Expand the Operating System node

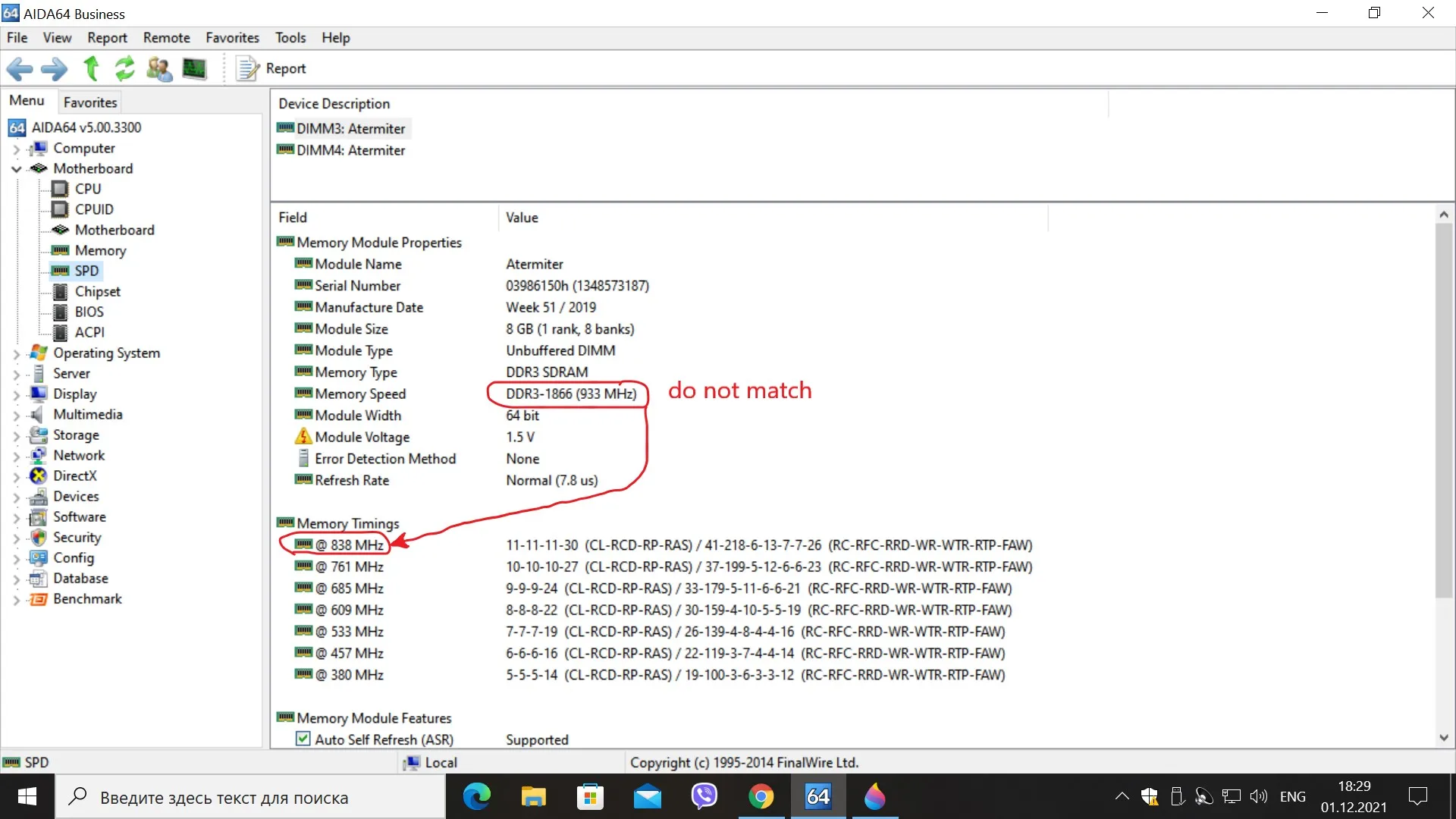16,353
